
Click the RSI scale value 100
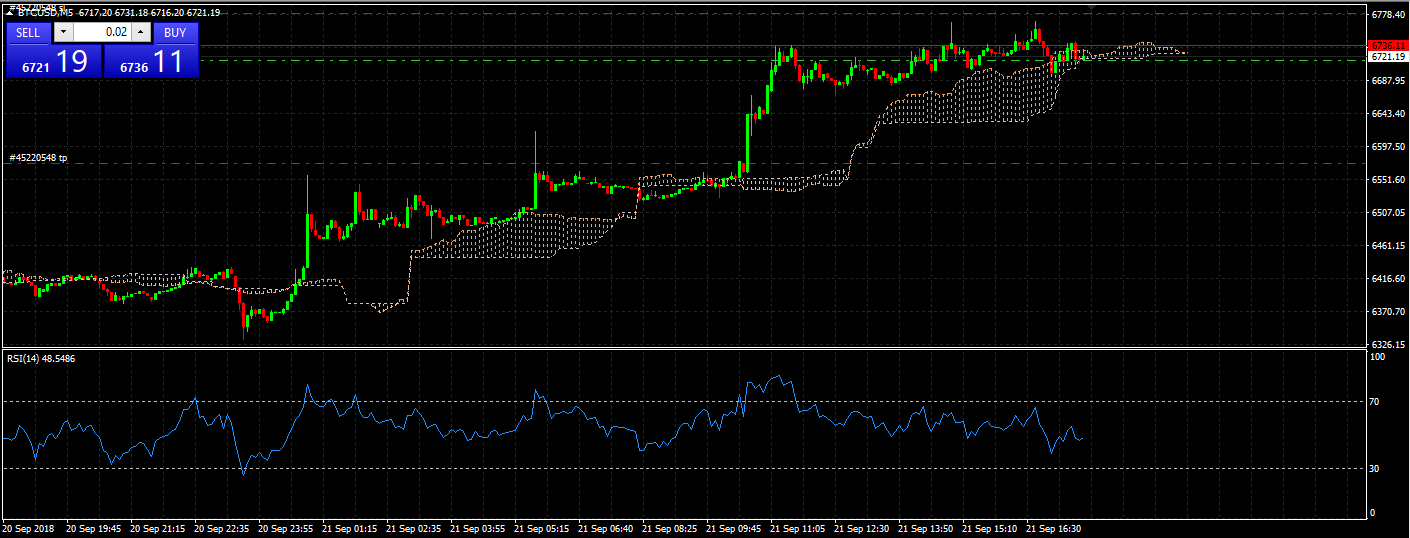pyautogui.click(x=1379, y=357)
